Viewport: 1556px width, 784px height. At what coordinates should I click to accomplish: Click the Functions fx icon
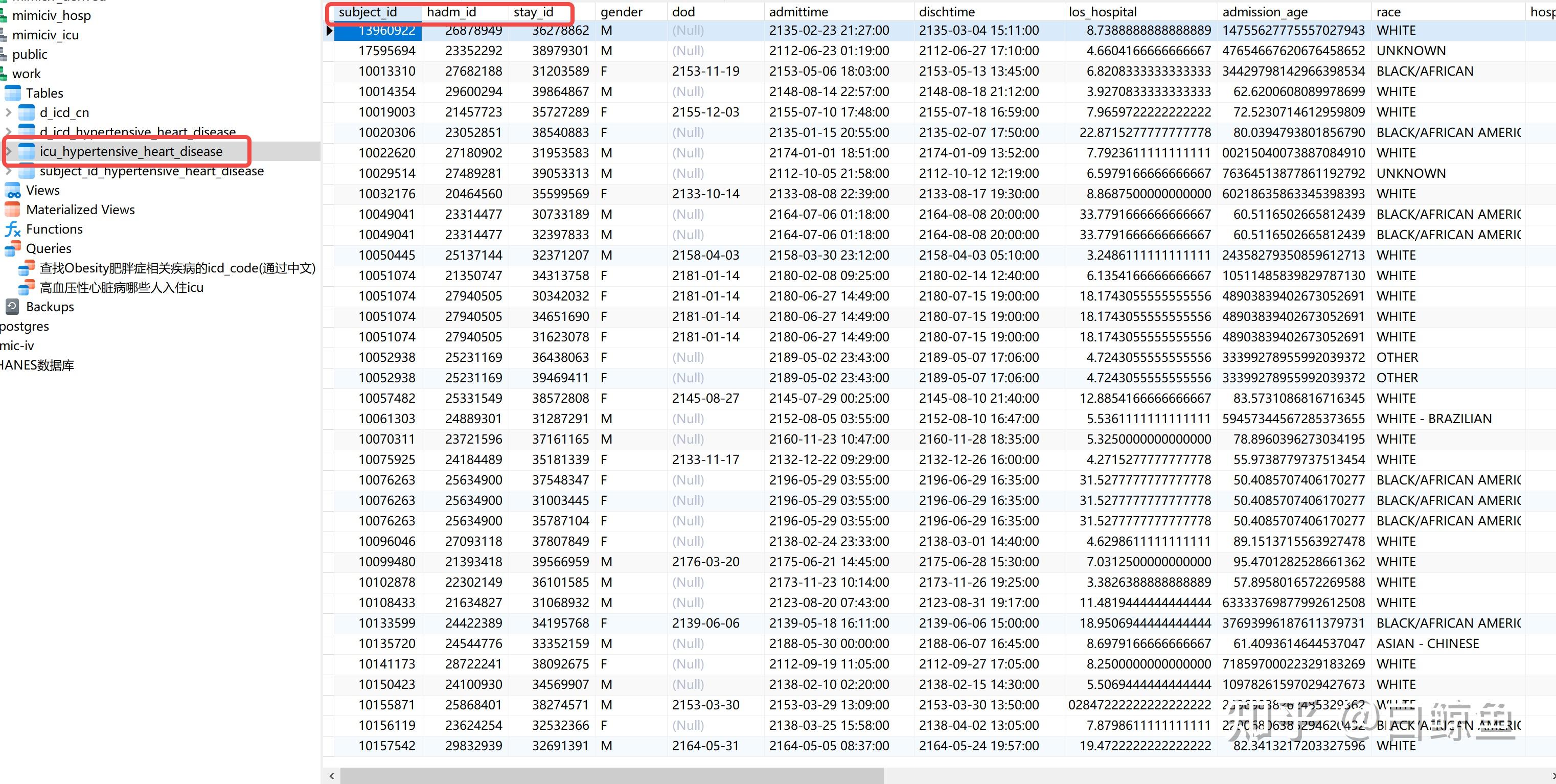tap(13, 229)
